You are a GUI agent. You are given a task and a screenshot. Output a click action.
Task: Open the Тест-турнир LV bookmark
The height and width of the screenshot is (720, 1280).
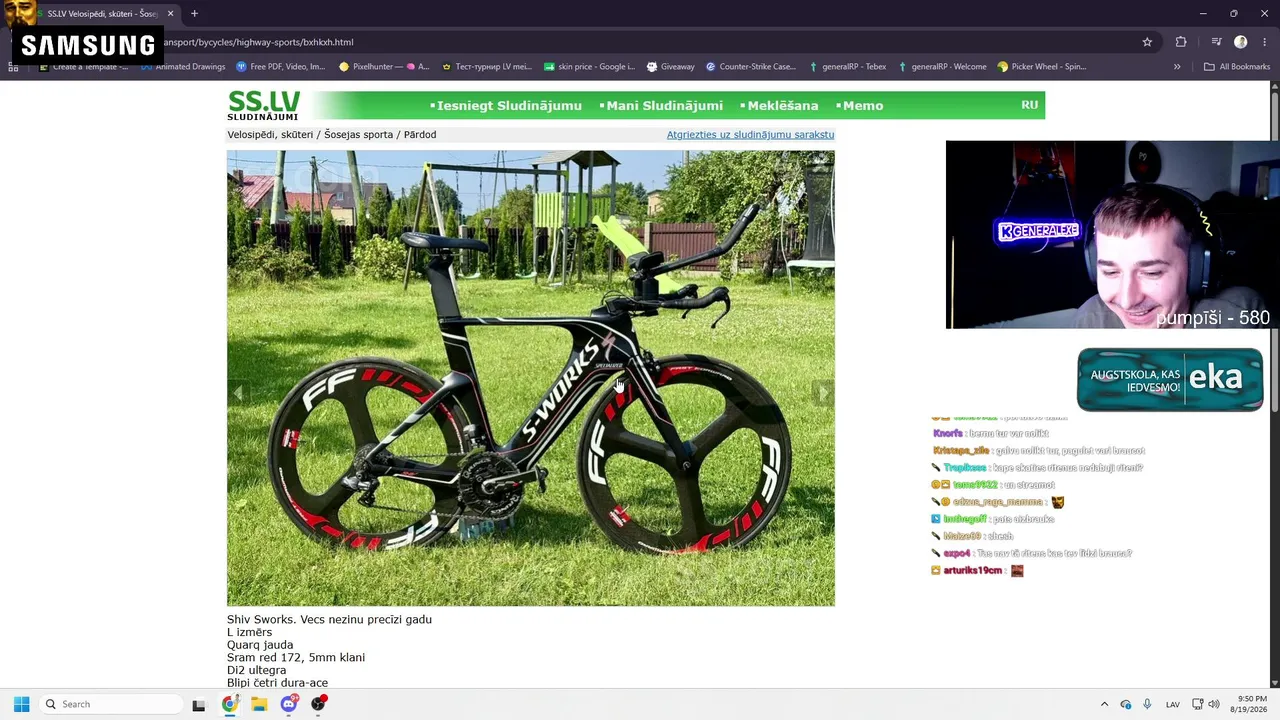click(x=486, y=67)
